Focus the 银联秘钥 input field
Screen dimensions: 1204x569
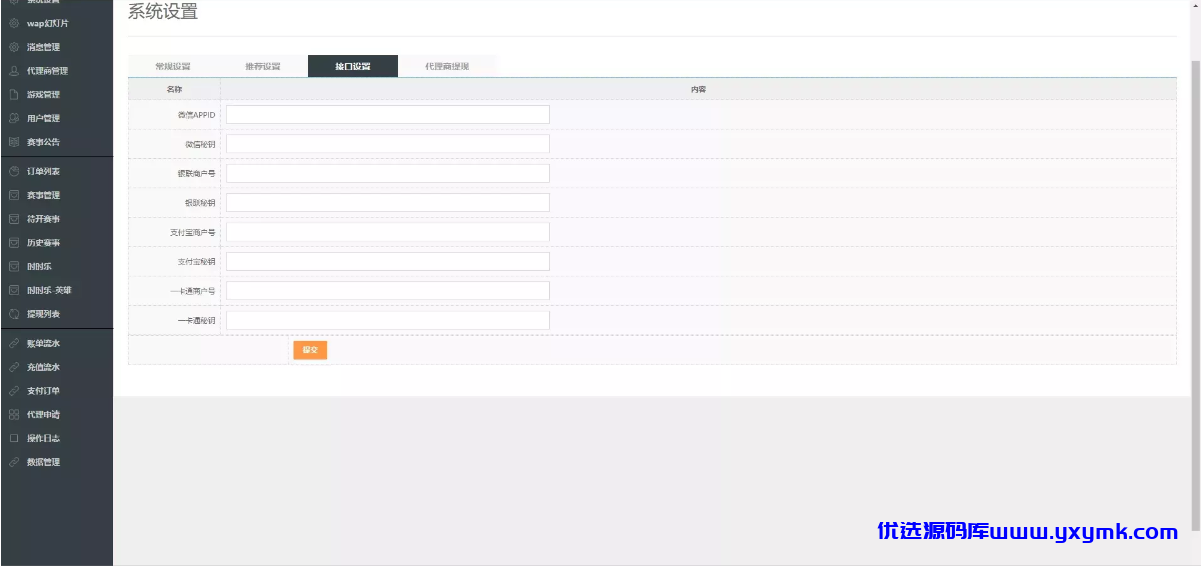click(x=388, y=203)
